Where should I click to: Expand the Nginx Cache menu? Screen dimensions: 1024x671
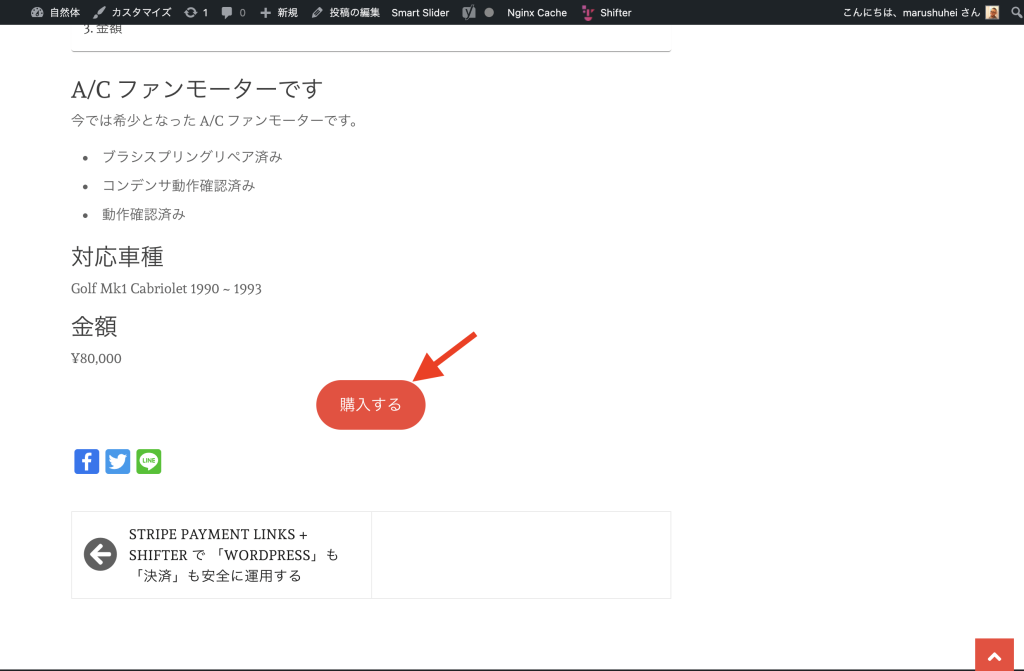coord(536,13)
